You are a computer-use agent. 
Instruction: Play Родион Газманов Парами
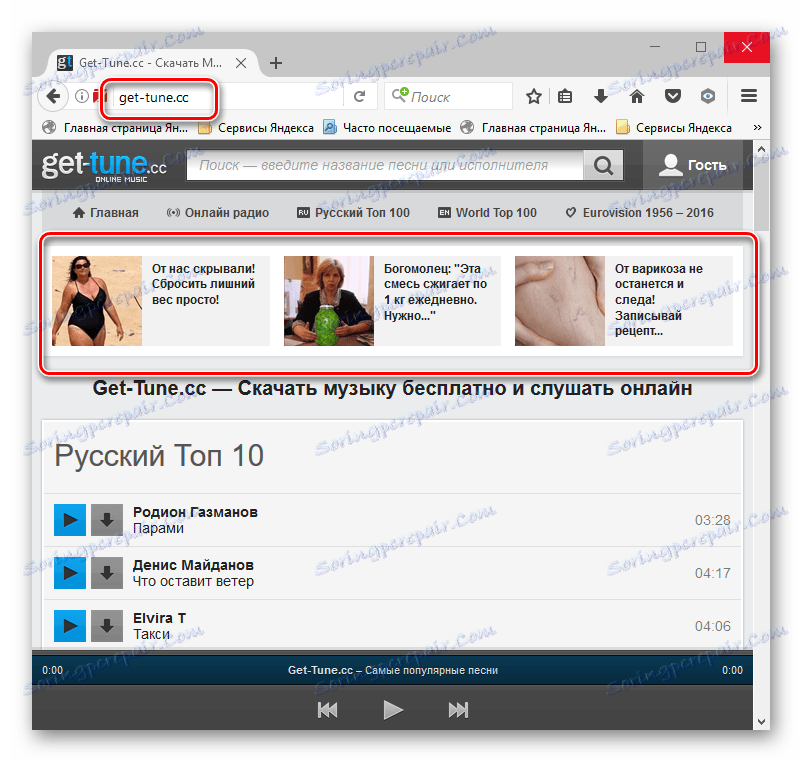coord(70,520)
